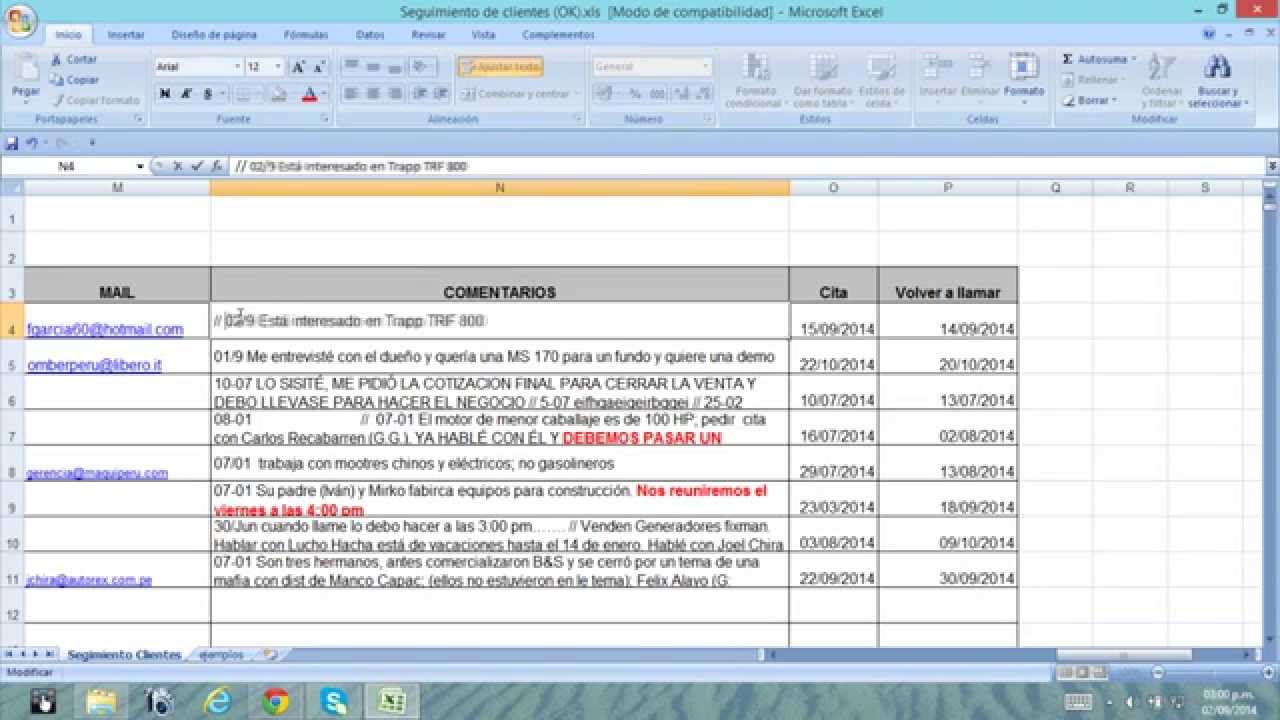Open Ordenar y filtrar
This screenshot has height=720, width=1280.
(1161, 80)
